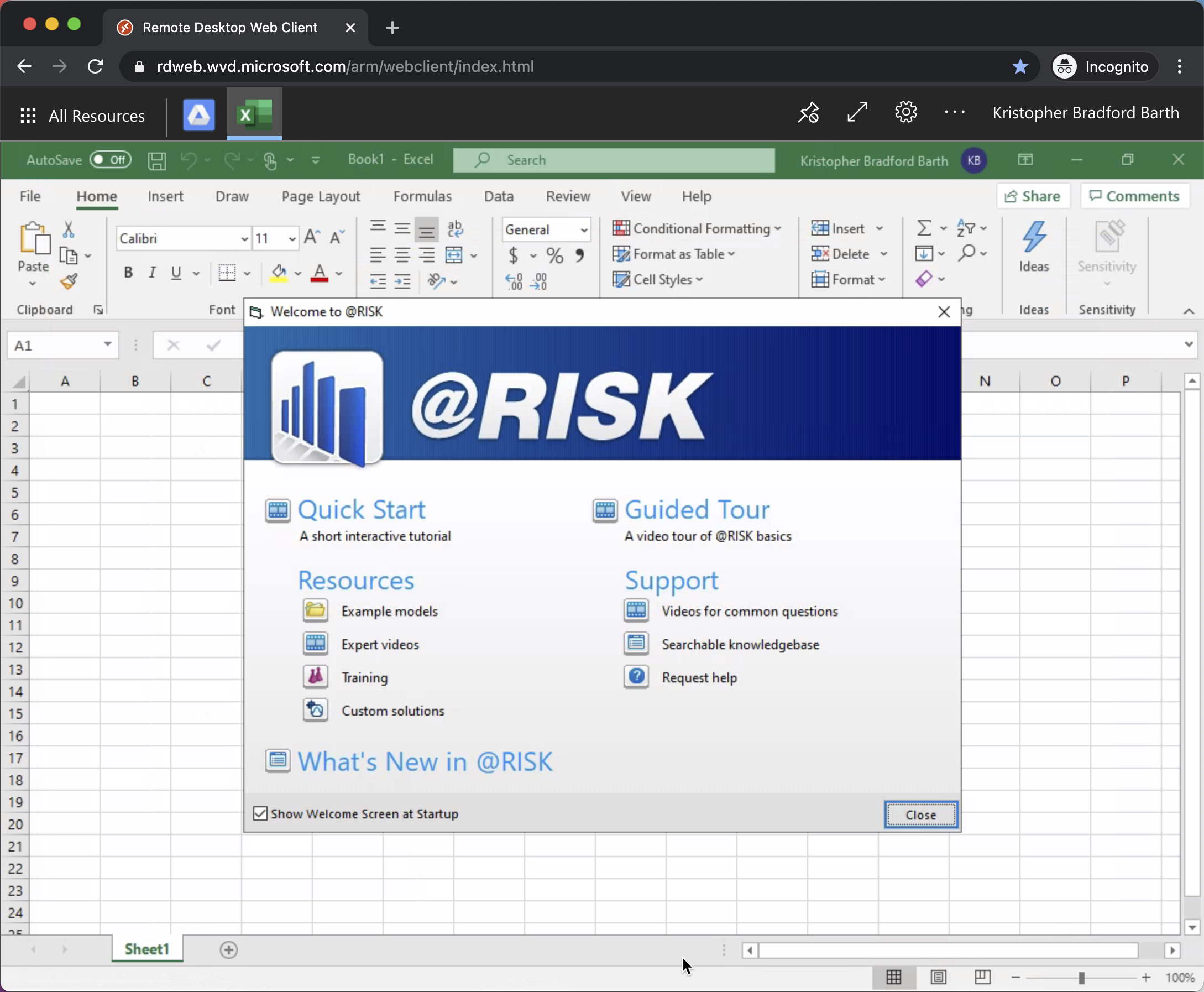
Task: Apply Percent Style format
Action: click(x=554, y=255)
